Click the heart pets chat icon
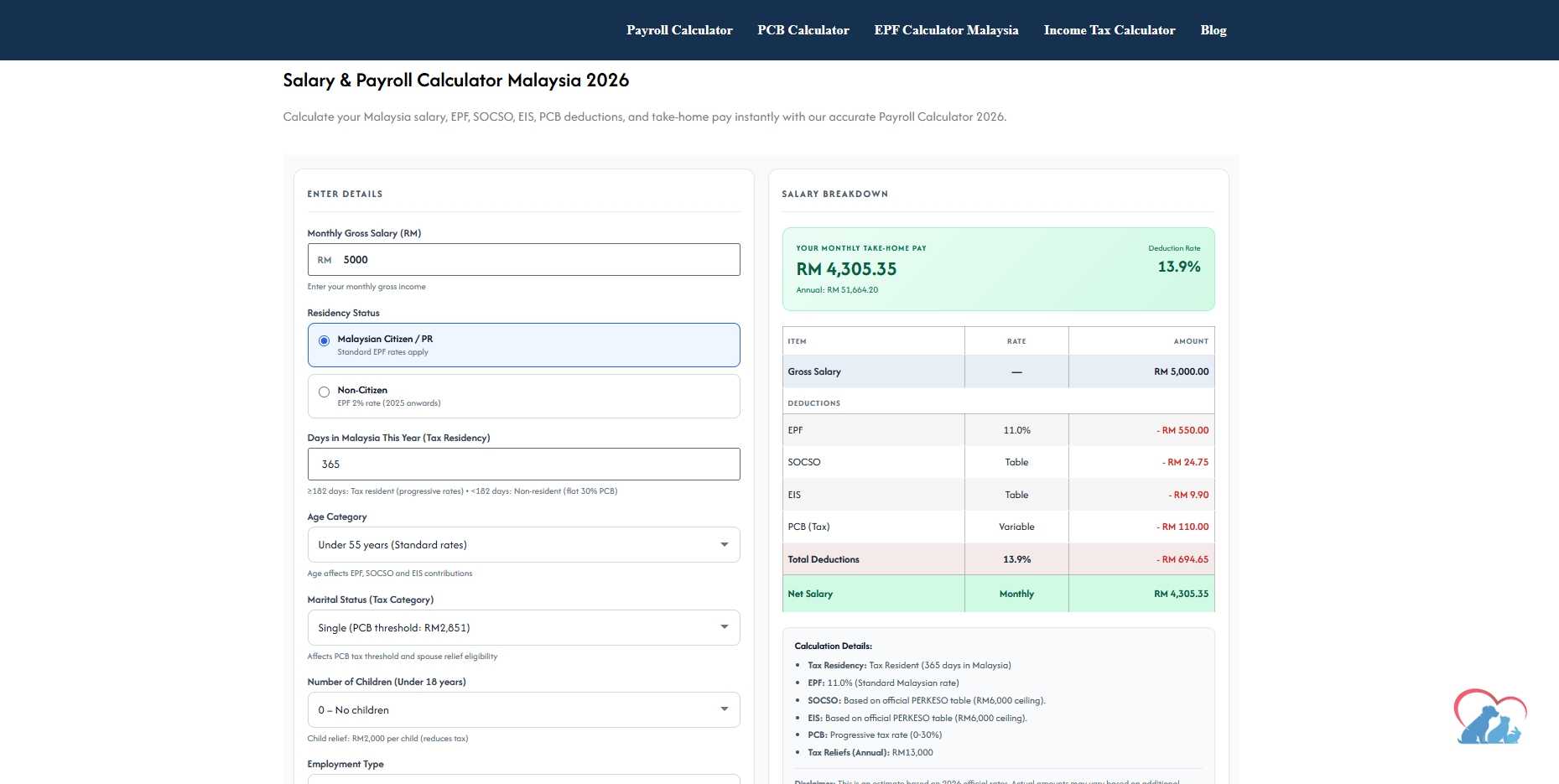1559x784 pixels. [1490, 717]
